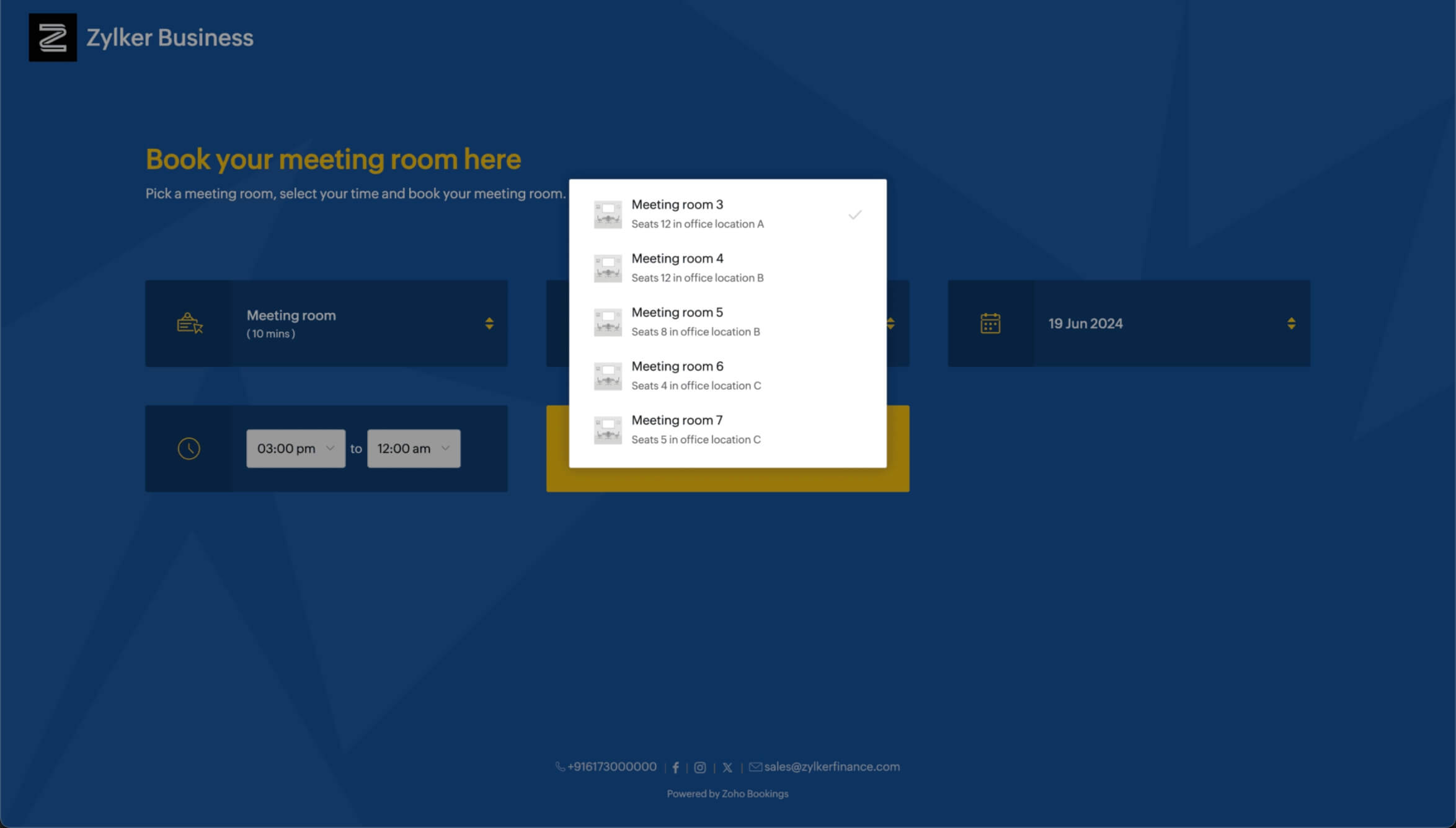Click the Facebook social media icon
The width and height of the screenshot is (1456, 828).
pos(676,766)
